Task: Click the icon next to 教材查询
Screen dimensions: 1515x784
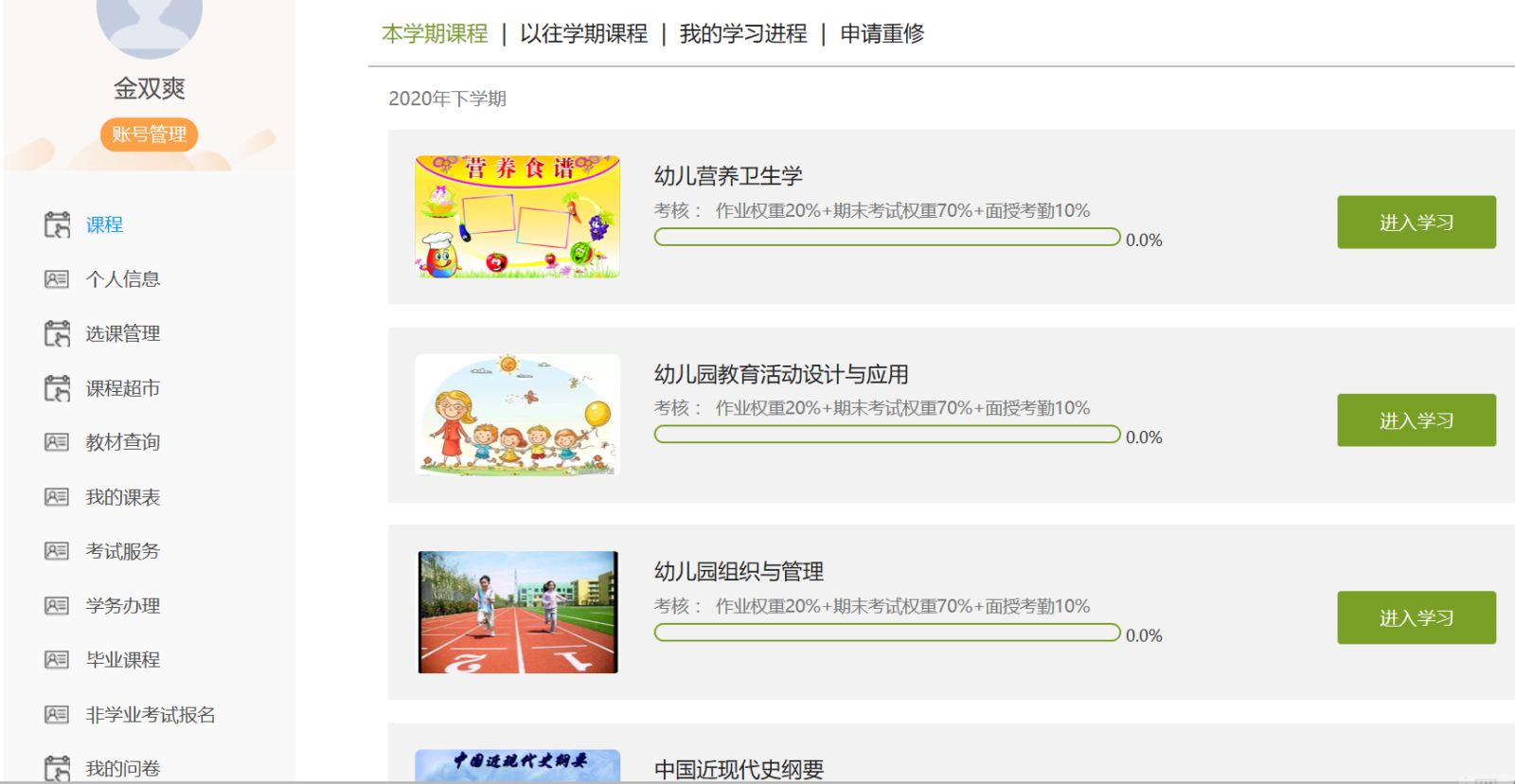Action: coord(57,442)
